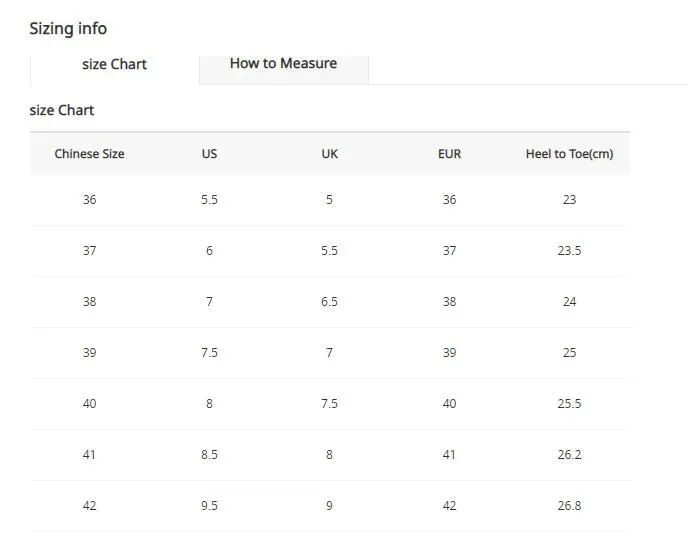Click the EUR column header
This screenshot has height=554, width=688.
(x=449, y=154)
